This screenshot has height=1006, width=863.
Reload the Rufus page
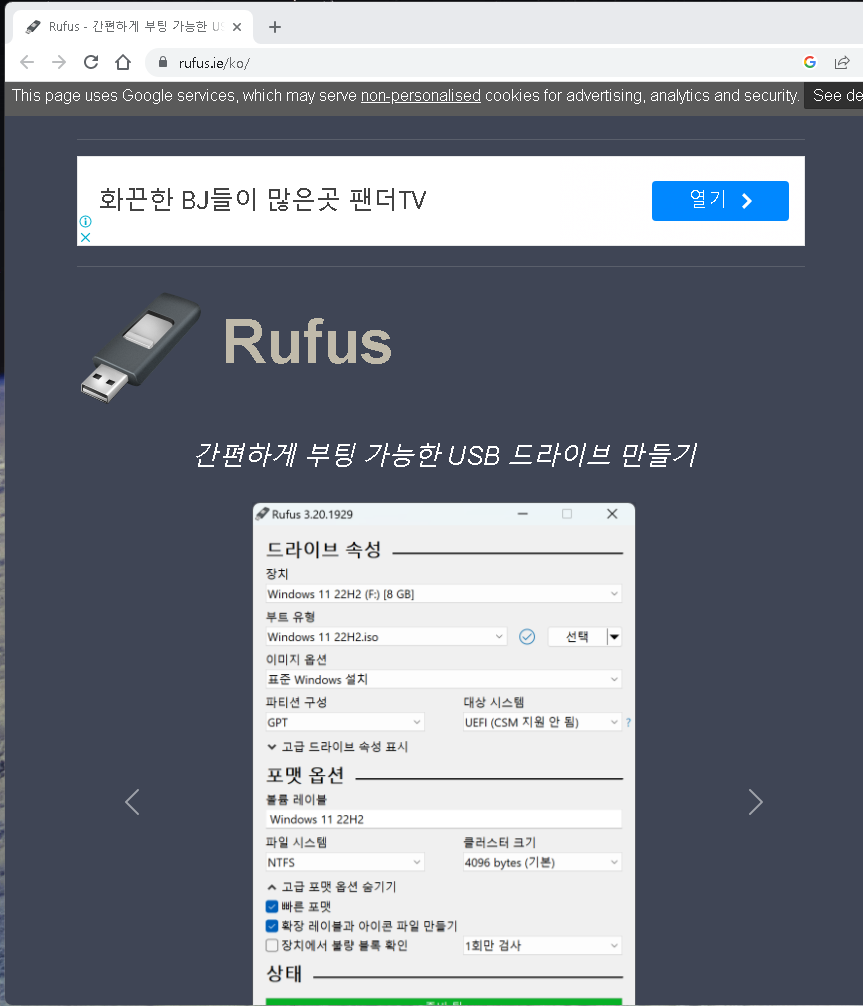pos(91,62)
